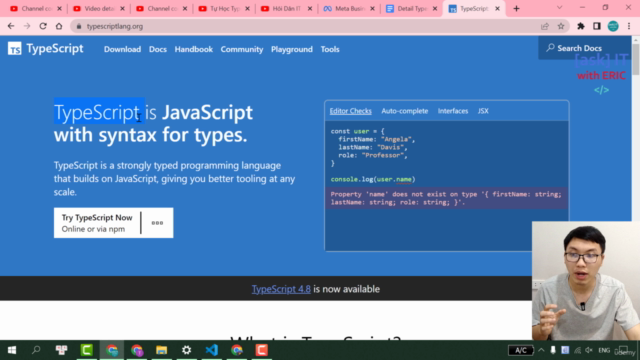This screenshot has height=360, width=640.
Task: Click the volume icon in system tray
Action: click(x=589, y=350)
